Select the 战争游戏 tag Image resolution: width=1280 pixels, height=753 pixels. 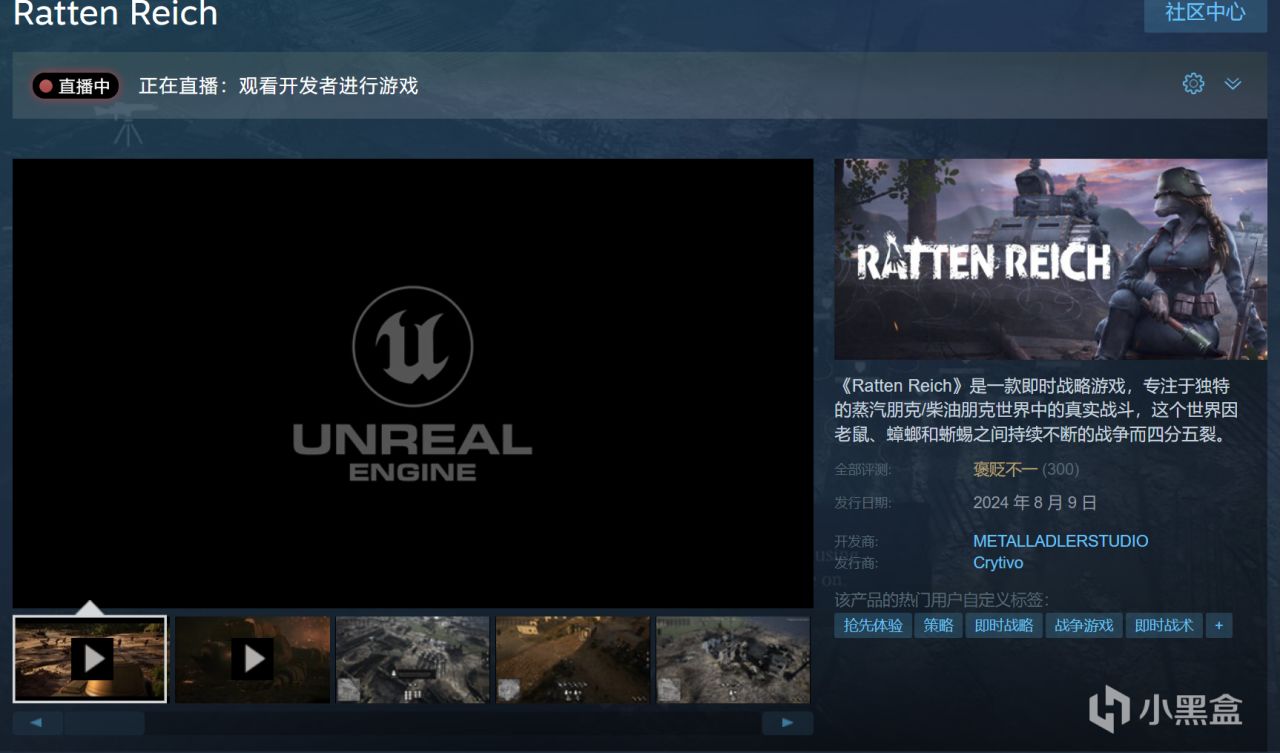tap(1084, 626)
